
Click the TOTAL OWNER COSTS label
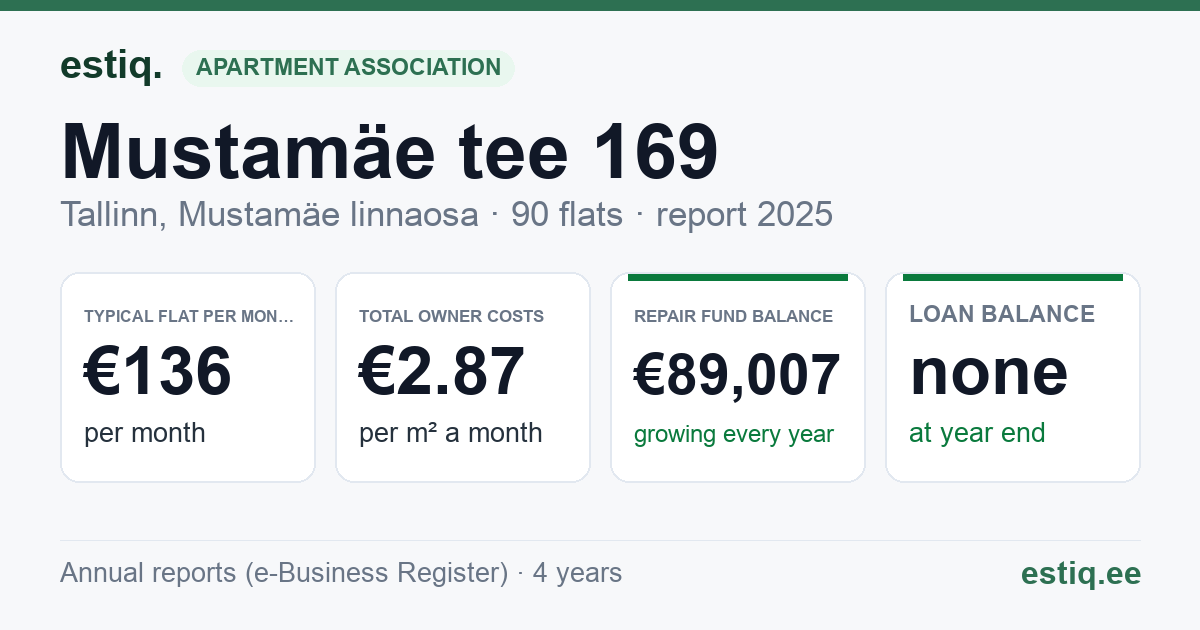pos(451,317)
